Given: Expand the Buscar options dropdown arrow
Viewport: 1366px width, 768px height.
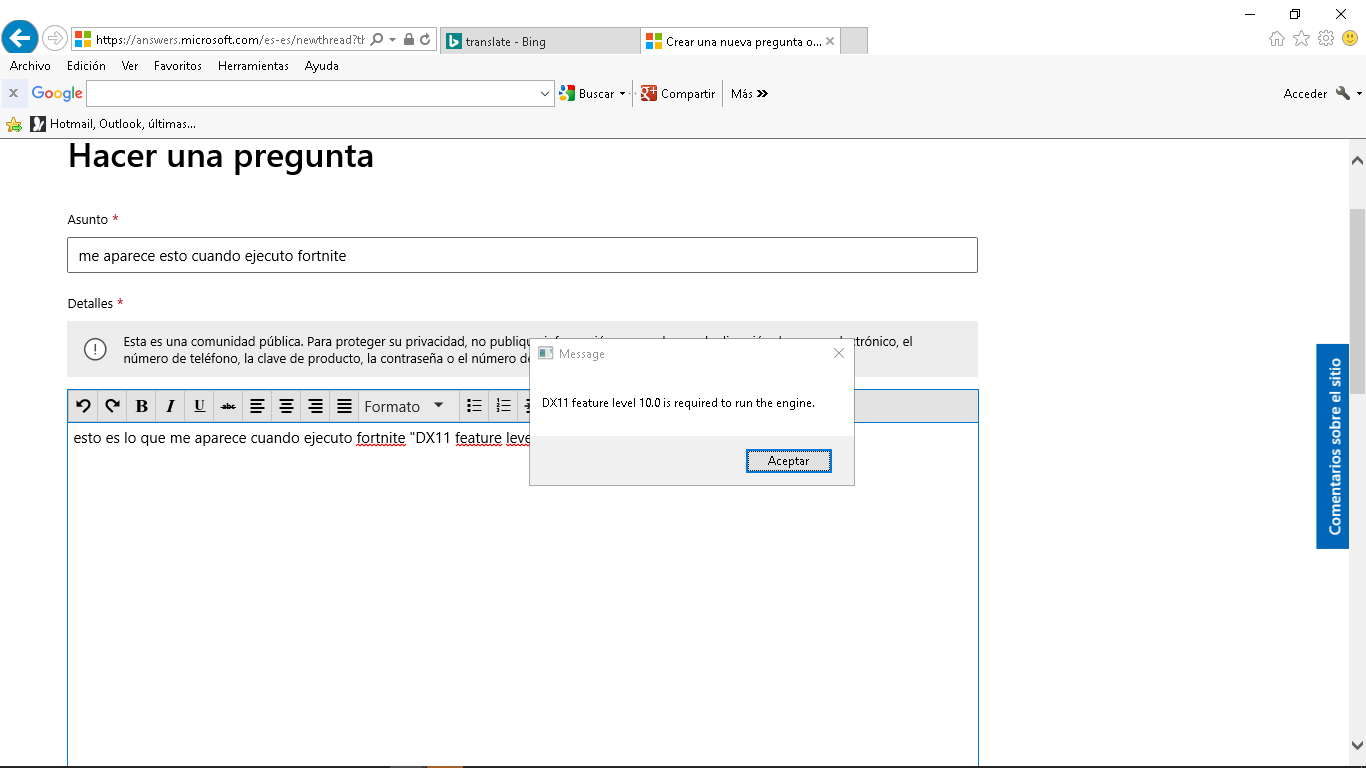Looking at the screenshot, I should (x=622, y=93).
